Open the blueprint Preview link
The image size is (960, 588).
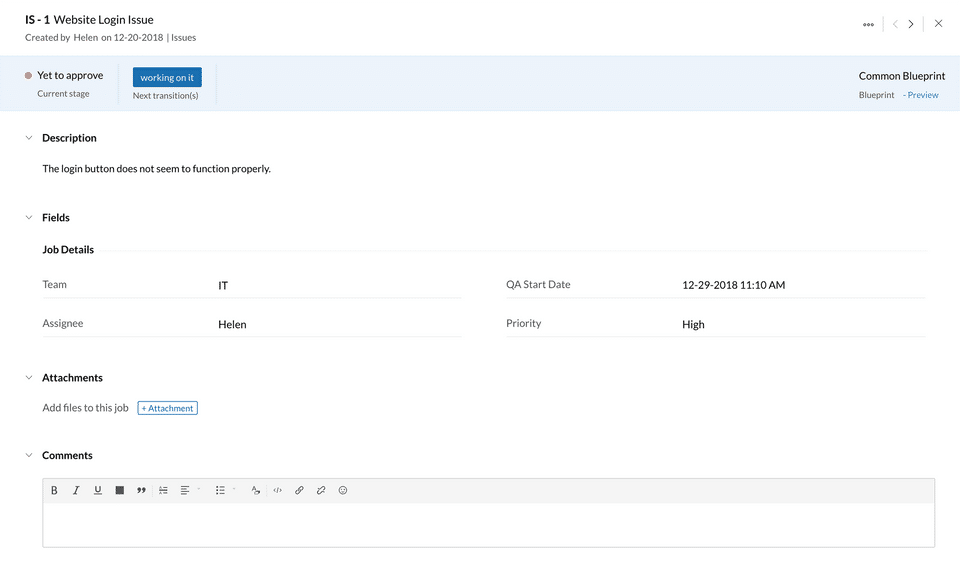(x=923, y=95)
